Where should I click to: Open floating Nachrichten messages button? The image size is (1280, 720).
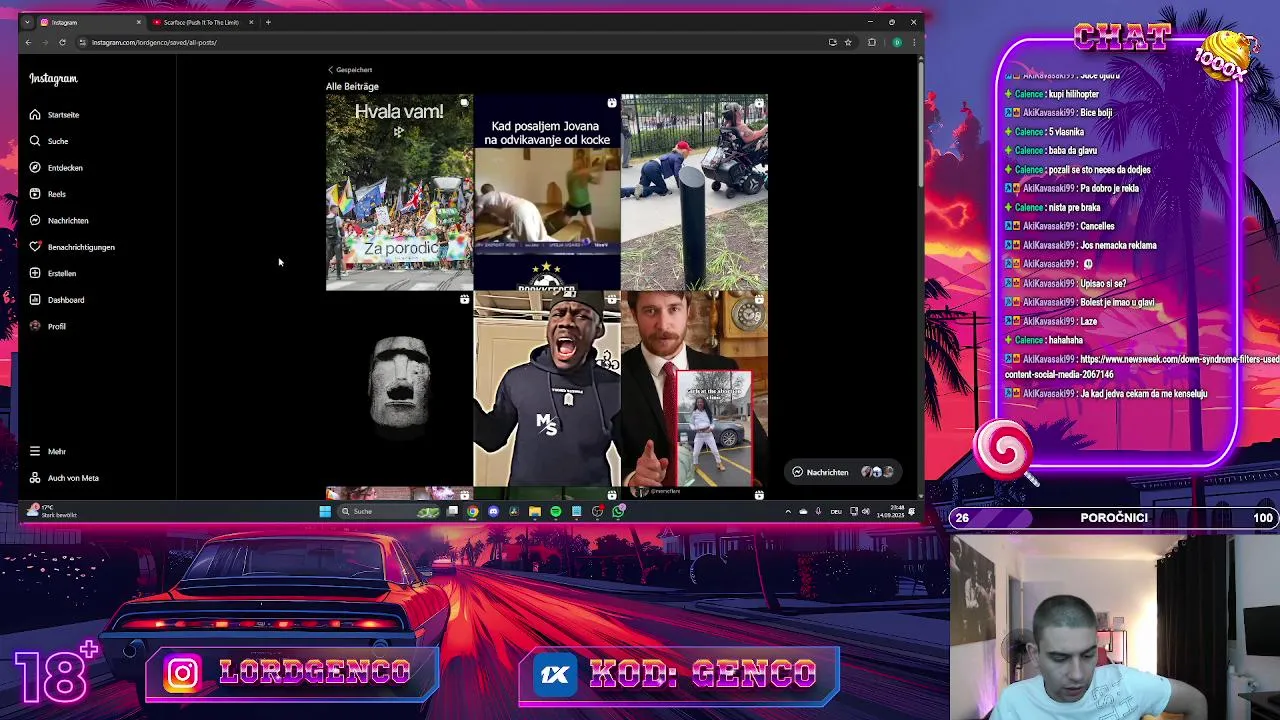point(842,472)
